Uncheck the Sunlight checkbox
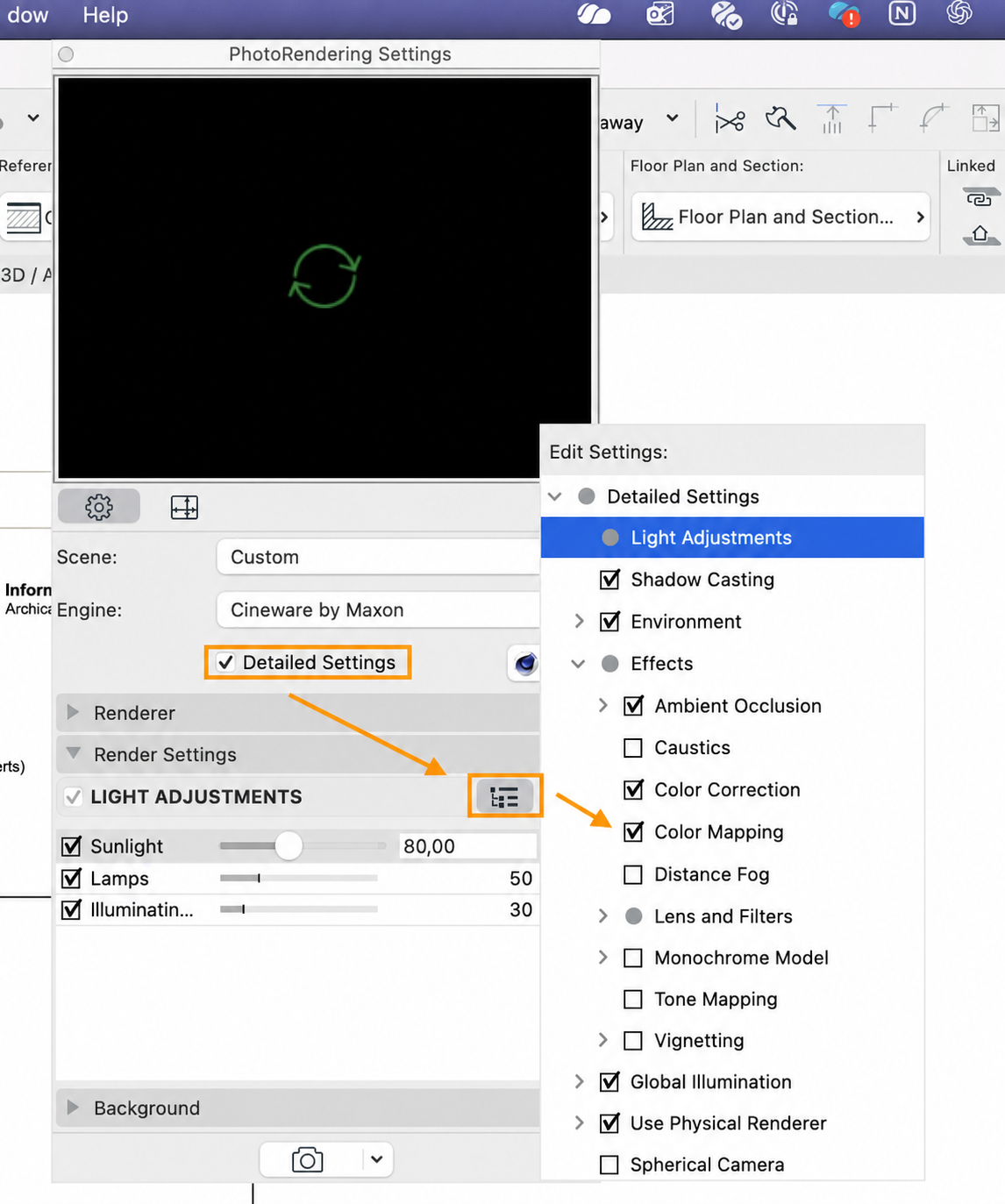1005x1204 pixels. pos(71,846)
